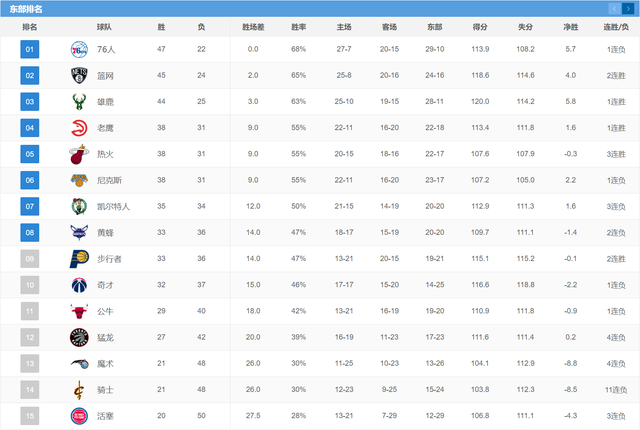
Task: Click rank badge 01
Action: [30, 49]
